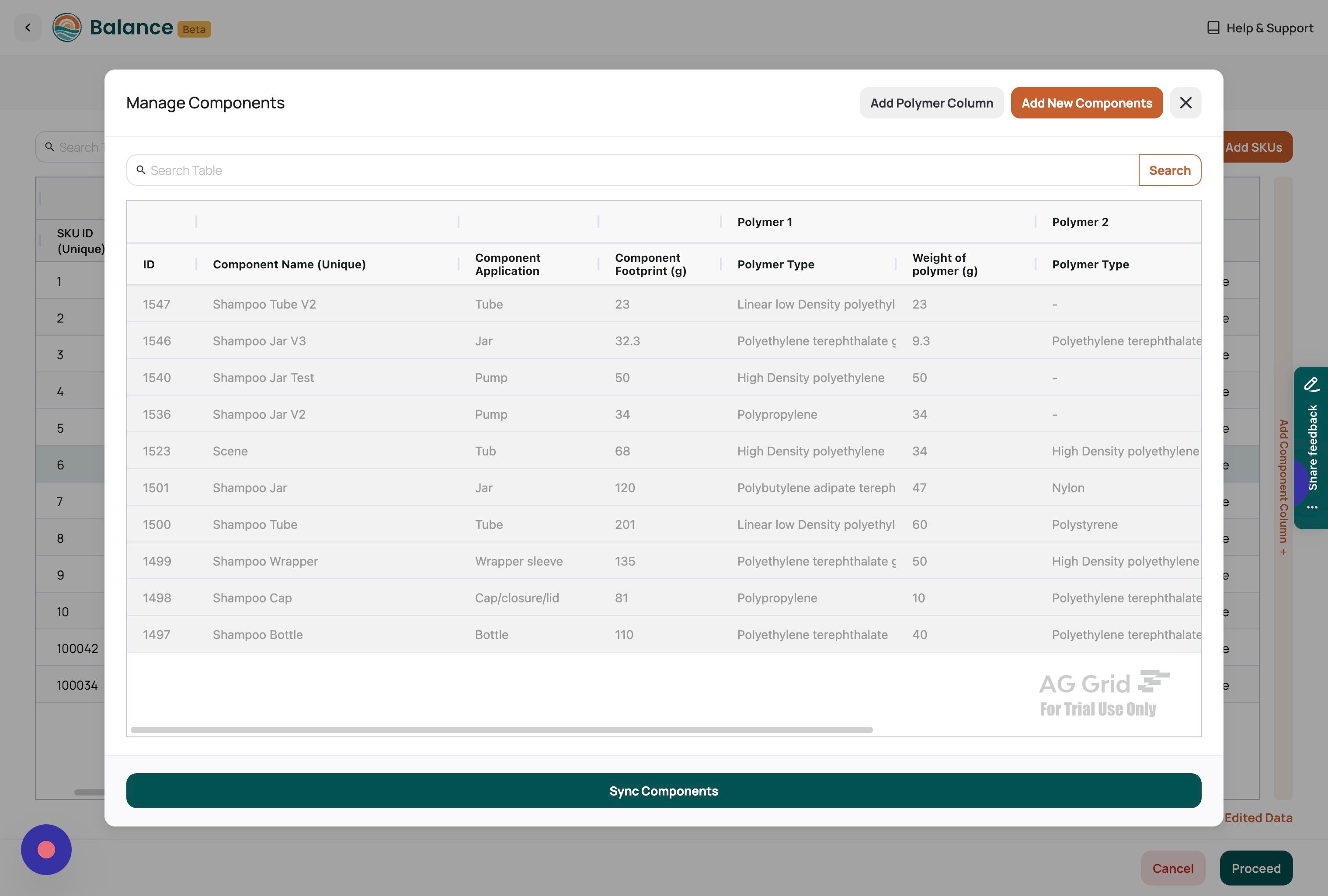The width and height of the screenshot is (1328, 896).
Task: Select component name cell in row 1501
Action: click(250, 488)
